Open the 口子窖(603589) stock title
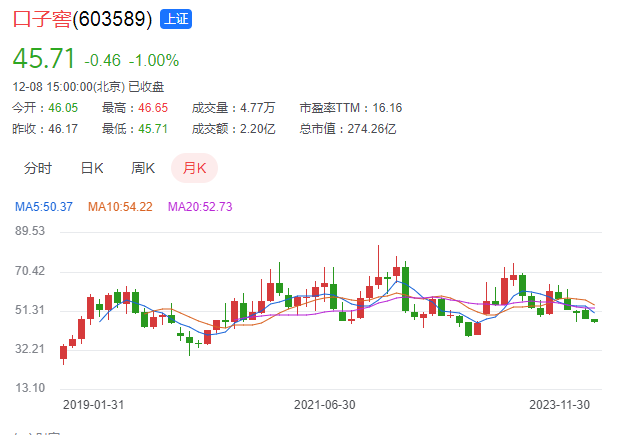Image resolution: width=619 pixels, height=435 pixels. (x=82, y=19)
